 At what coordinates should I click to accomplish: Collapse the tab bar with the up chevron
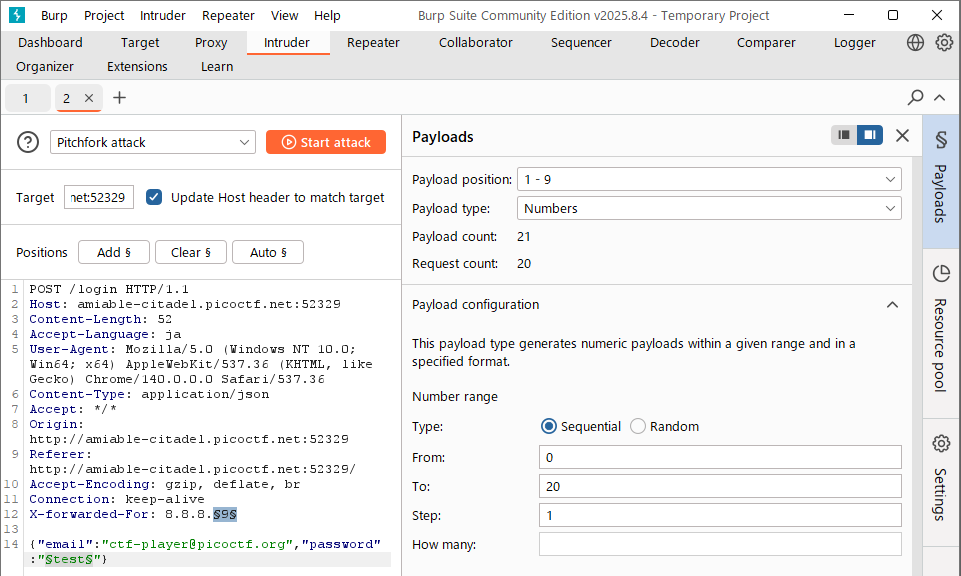pyautogui.click(x=940, y=97)
